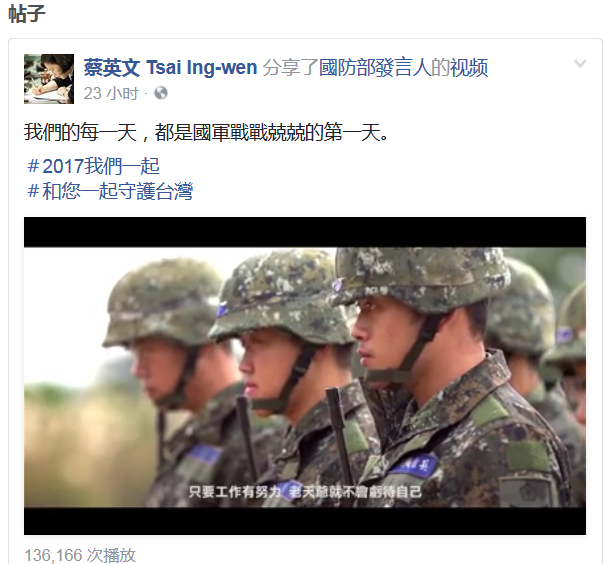
Task: Open the 23 小时 timestamp link
Action: click(x=111, y=94)
